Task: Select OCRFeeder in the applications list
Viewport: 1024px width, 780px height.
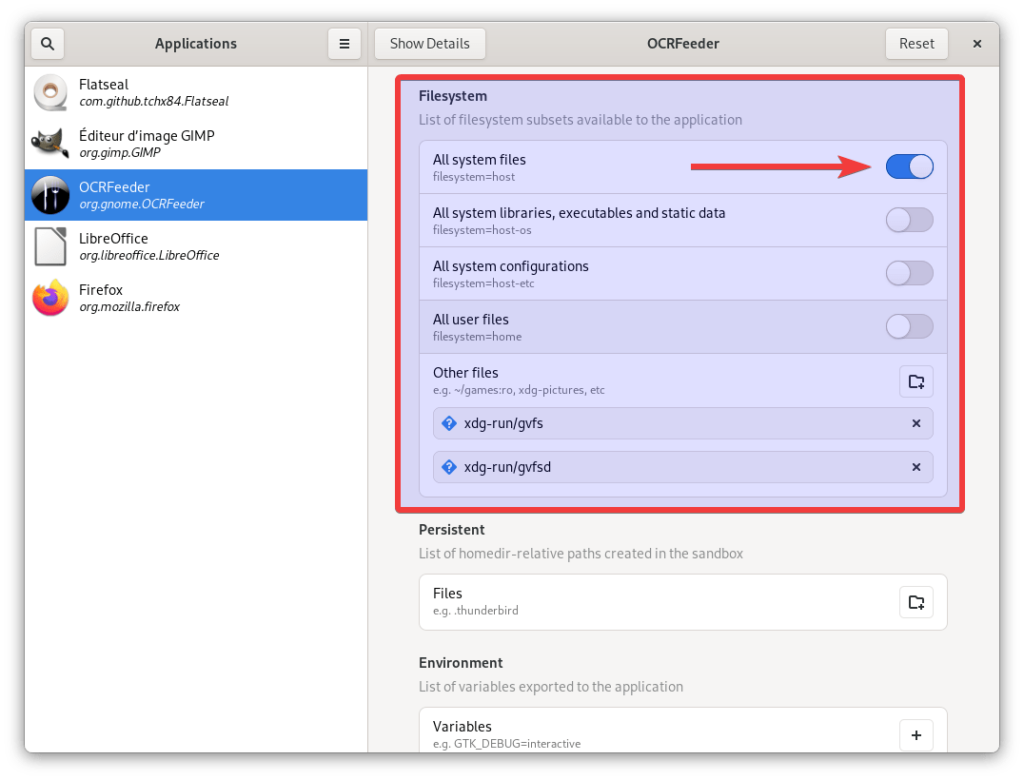Action: 196,195
